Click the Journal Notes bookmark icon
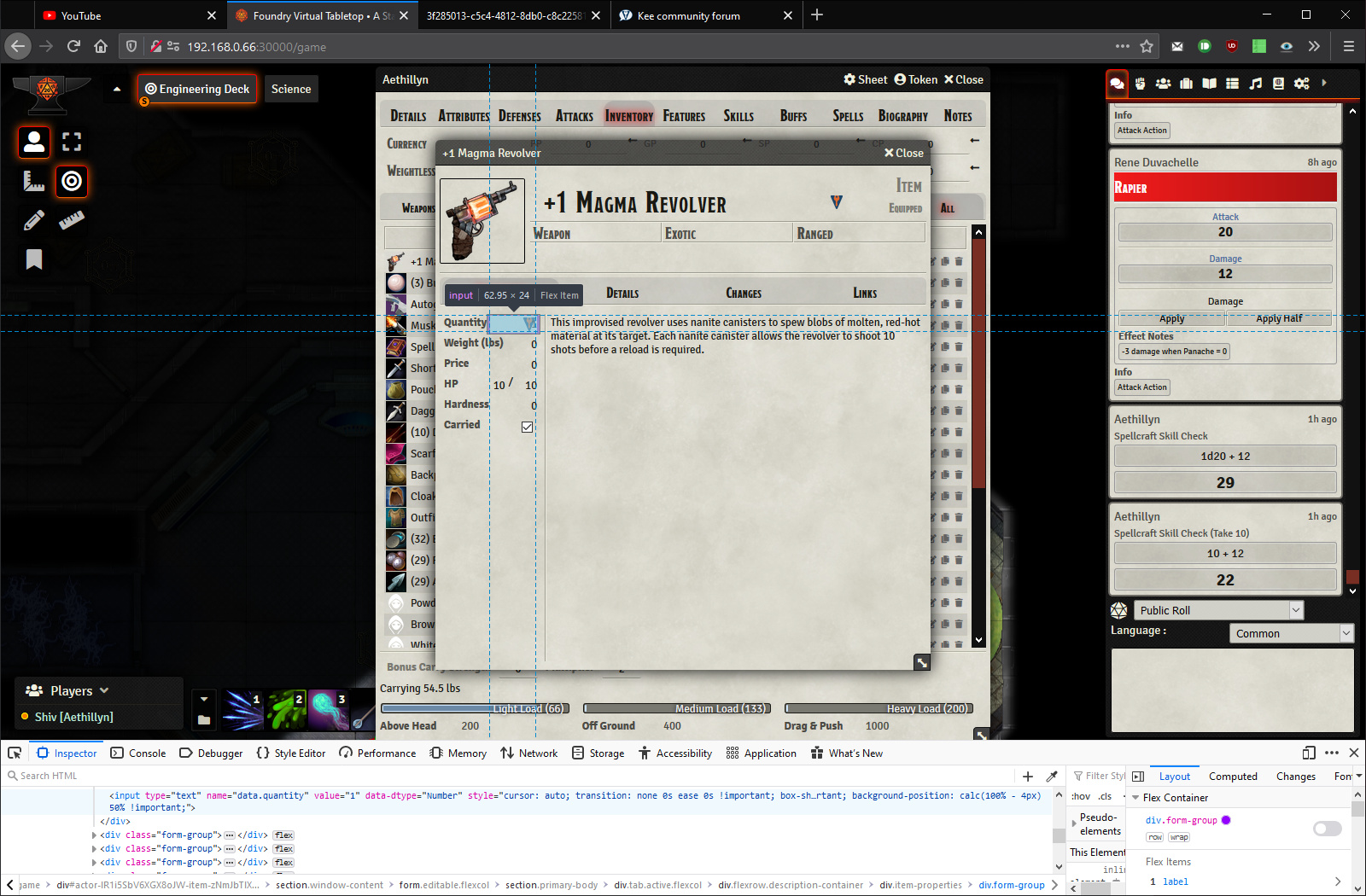The height and width of the screenshot is (896, 1366). [33, 259]
